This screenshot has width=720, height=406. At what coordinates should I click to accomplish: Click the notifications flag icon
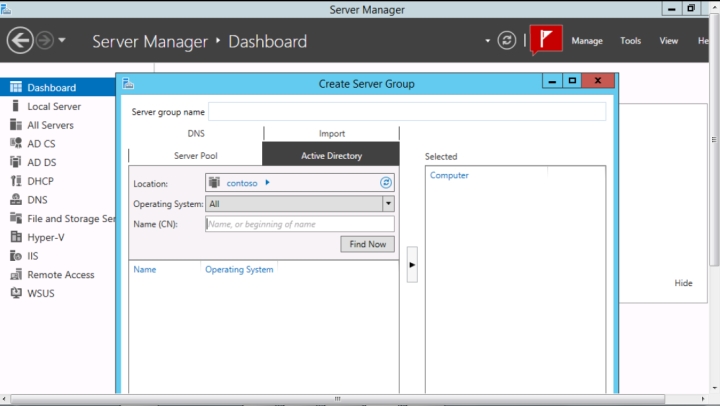[x=546, y=40]
